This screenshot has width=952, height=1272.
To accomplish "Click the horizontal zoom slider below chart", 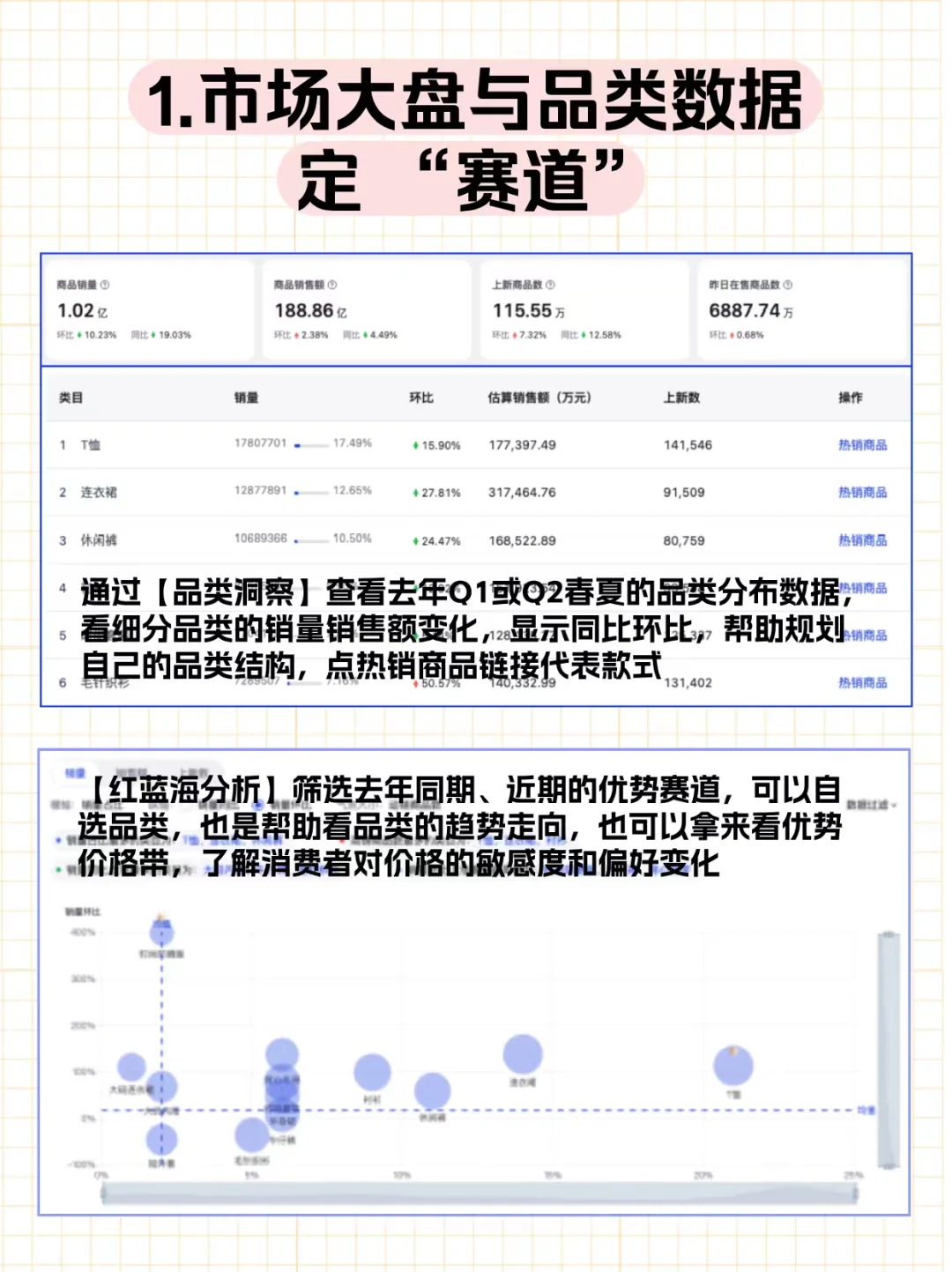I will pos(480,1194).
